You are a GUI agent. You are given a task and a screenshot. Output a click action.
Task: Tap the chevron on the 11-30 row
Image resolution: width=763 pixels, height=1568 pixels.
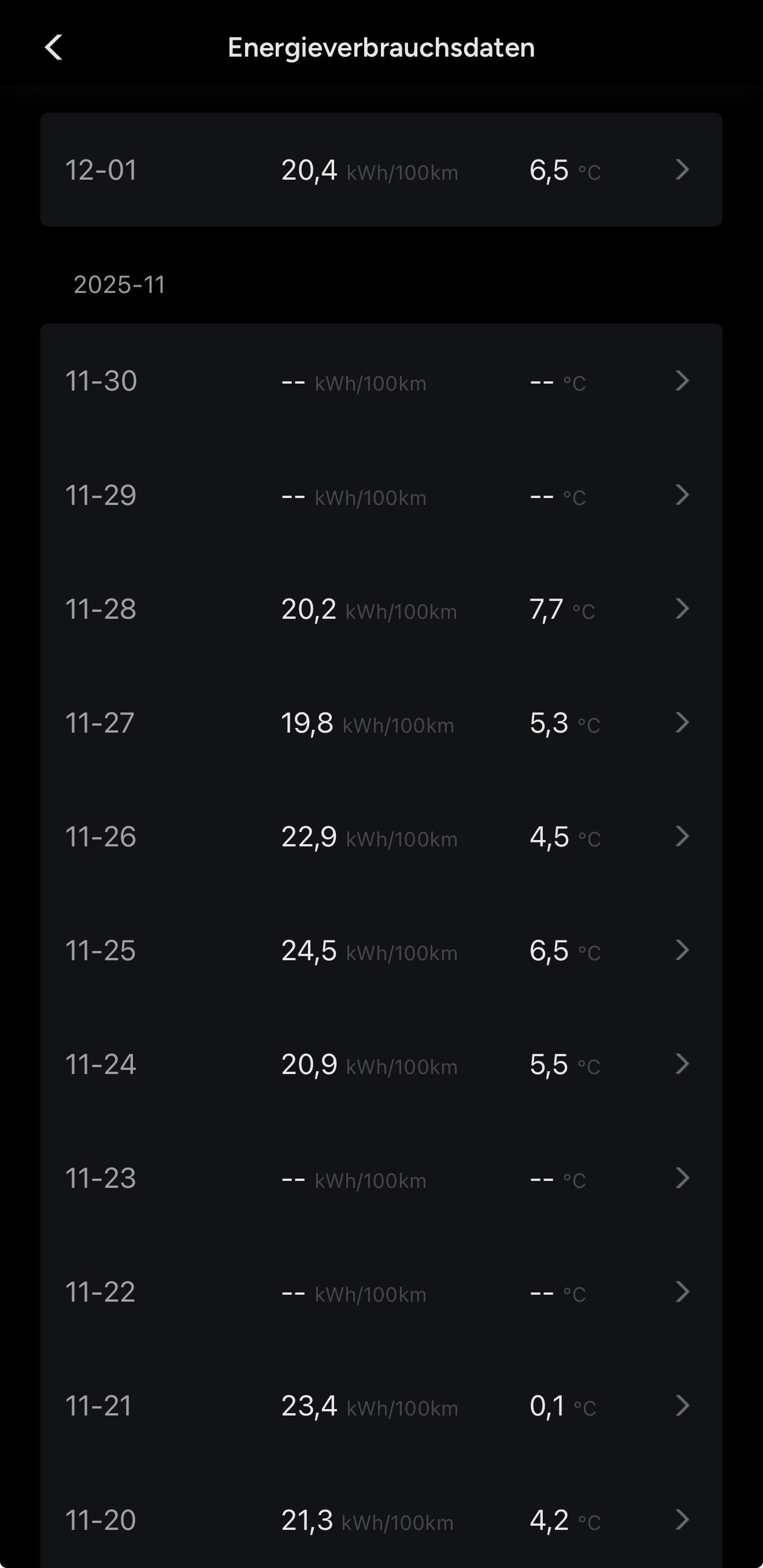coord(682,381)
